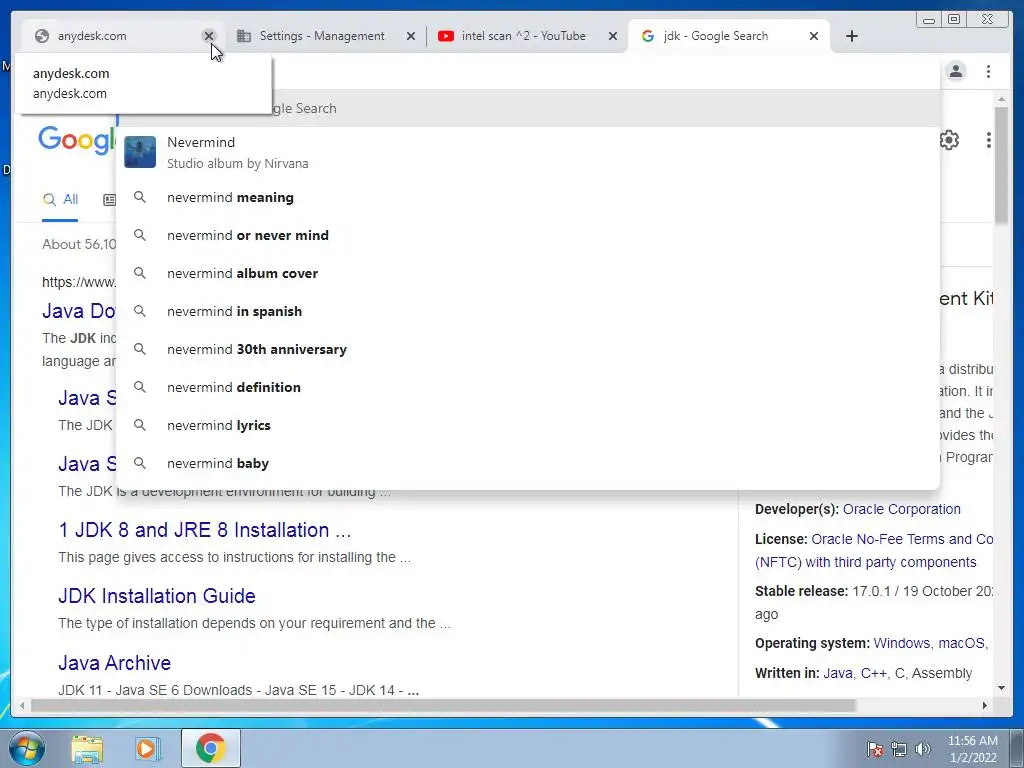Open a new browser tab
The height and width of the screenshot is (768, 1024).
pyautogui.click(x=852, y=36)
